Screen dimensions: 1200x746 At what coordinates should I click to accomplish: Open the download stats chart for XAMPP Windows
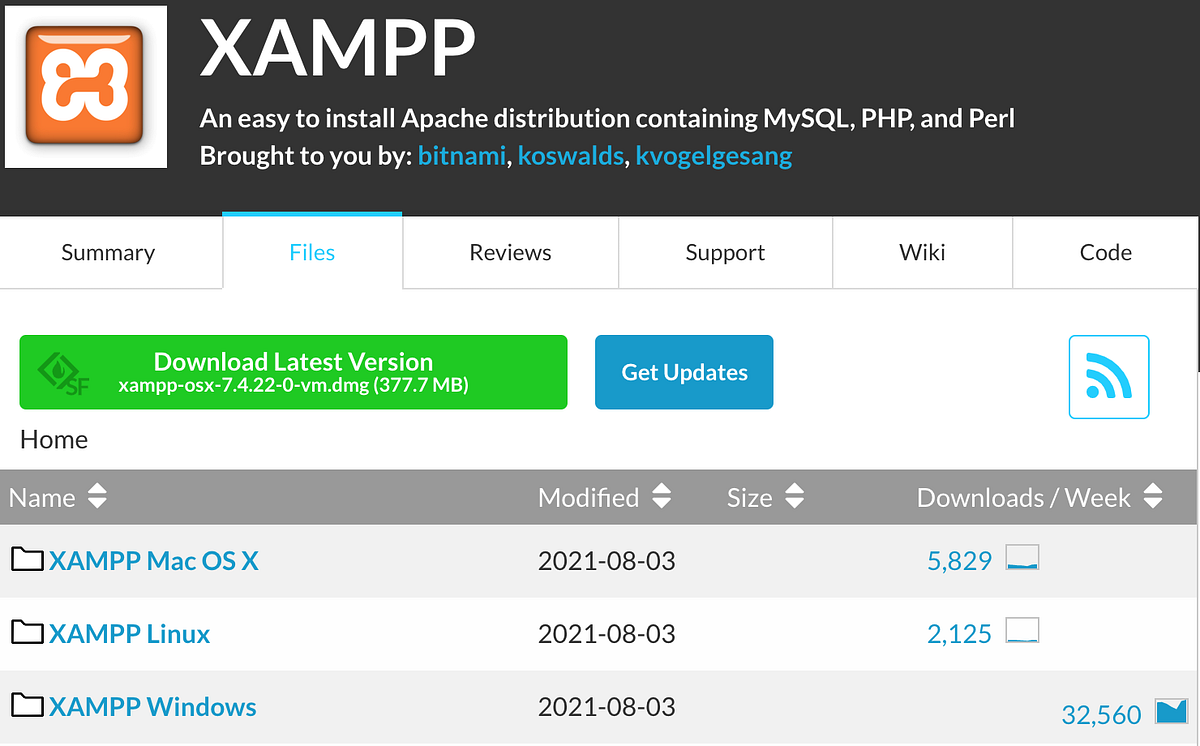(x=1170, y=713)
